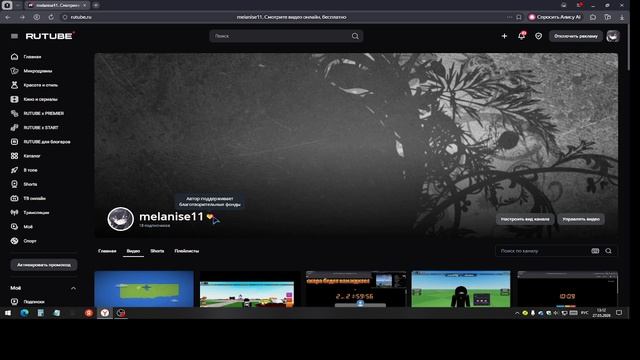Click channel search magnifier icon
The height and width of the screenshot is (360, 640).
pos(609,251)
